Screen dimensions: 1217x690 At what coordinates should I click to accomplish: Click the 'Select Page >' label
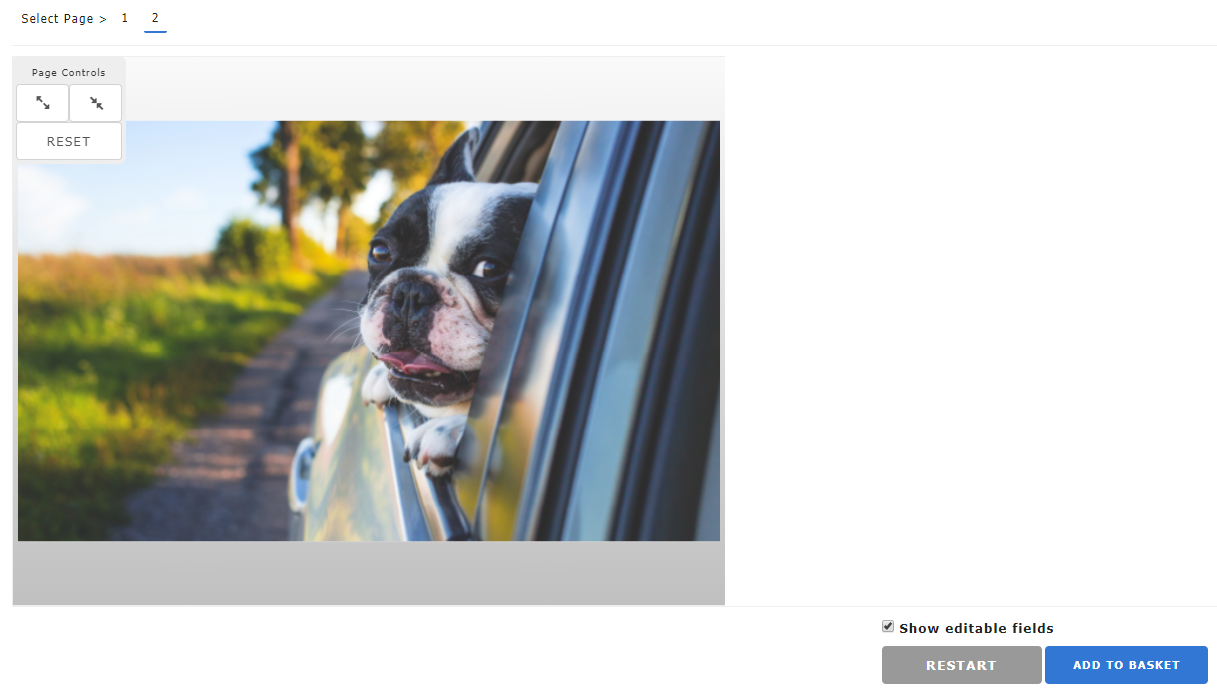(x=64, y=19)
